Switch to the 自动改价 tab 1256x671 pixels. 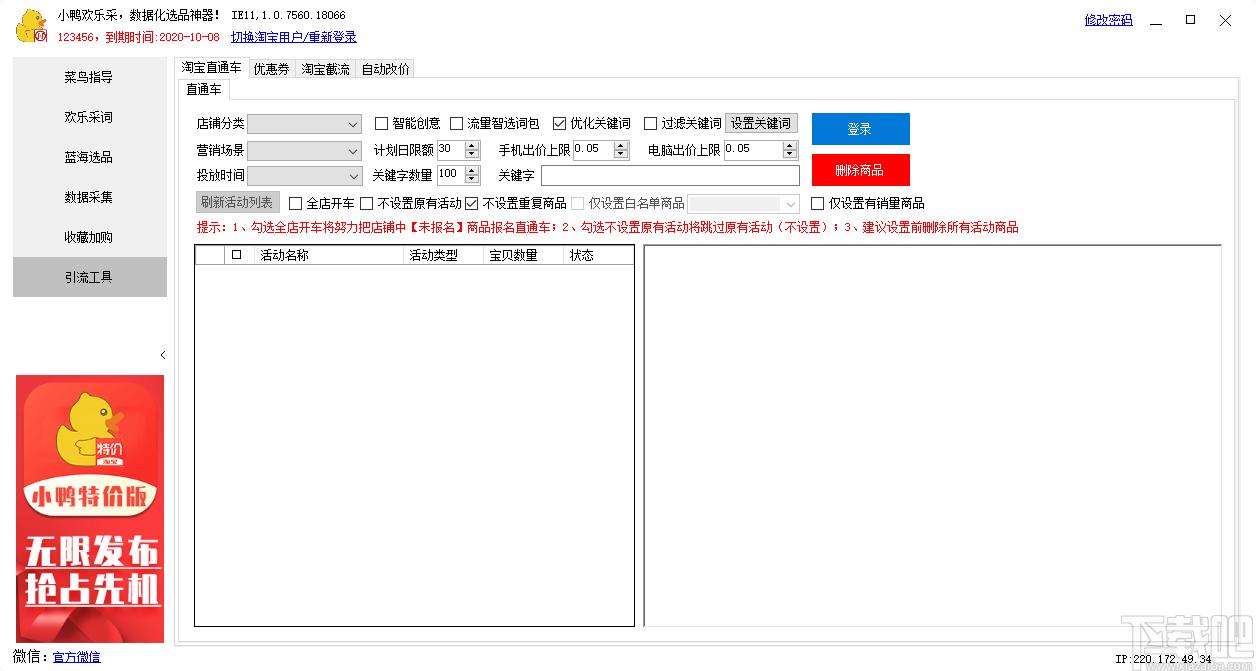coord(385,69)
